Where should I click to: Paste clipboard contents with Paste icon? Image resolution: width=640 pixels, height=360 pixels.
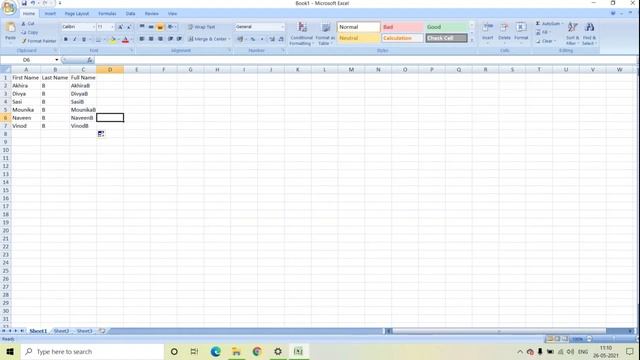point(11,28)
